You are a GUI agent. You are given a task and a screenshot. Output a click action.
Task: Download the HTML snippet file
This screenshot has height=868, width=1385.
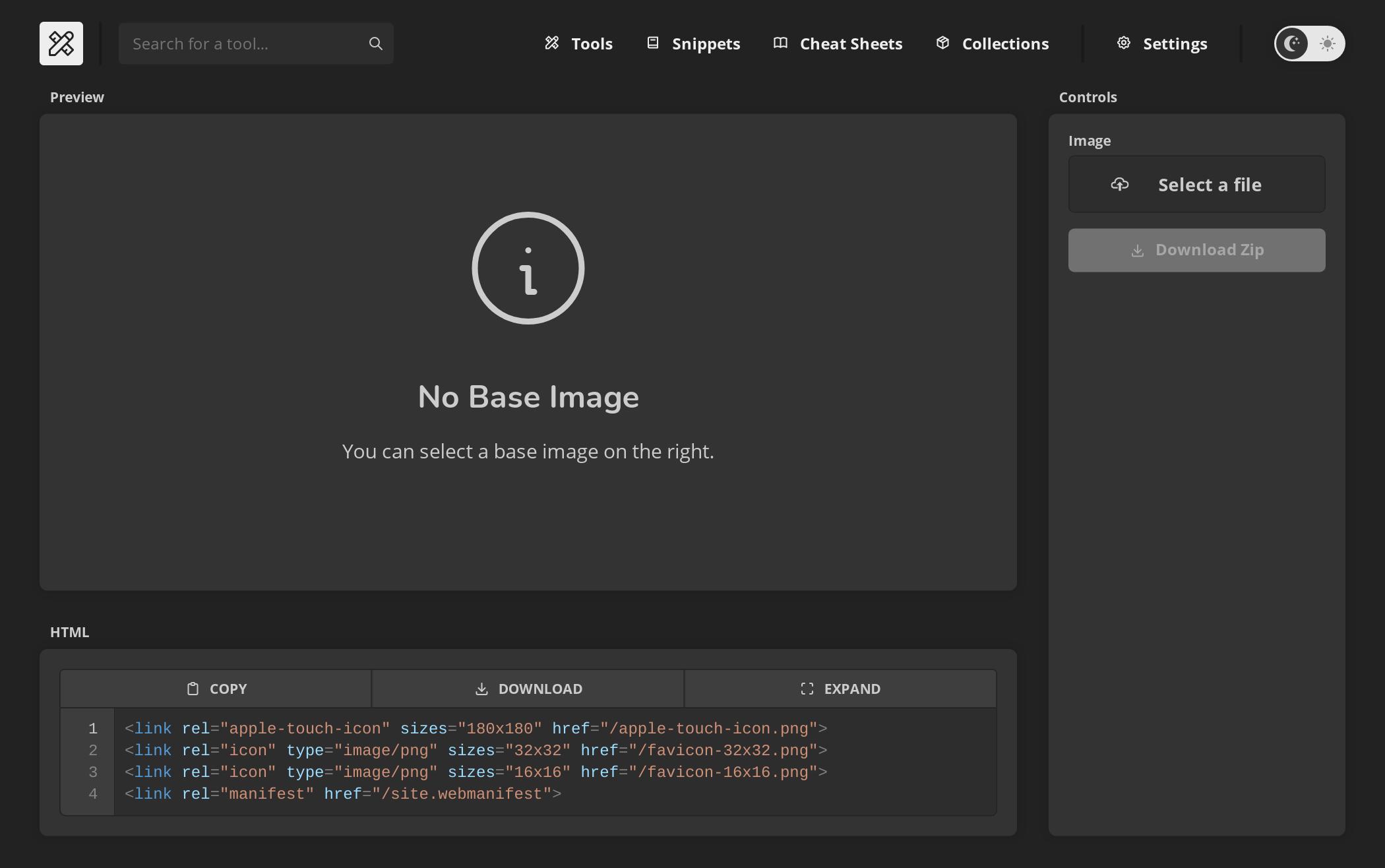(528, 688)
